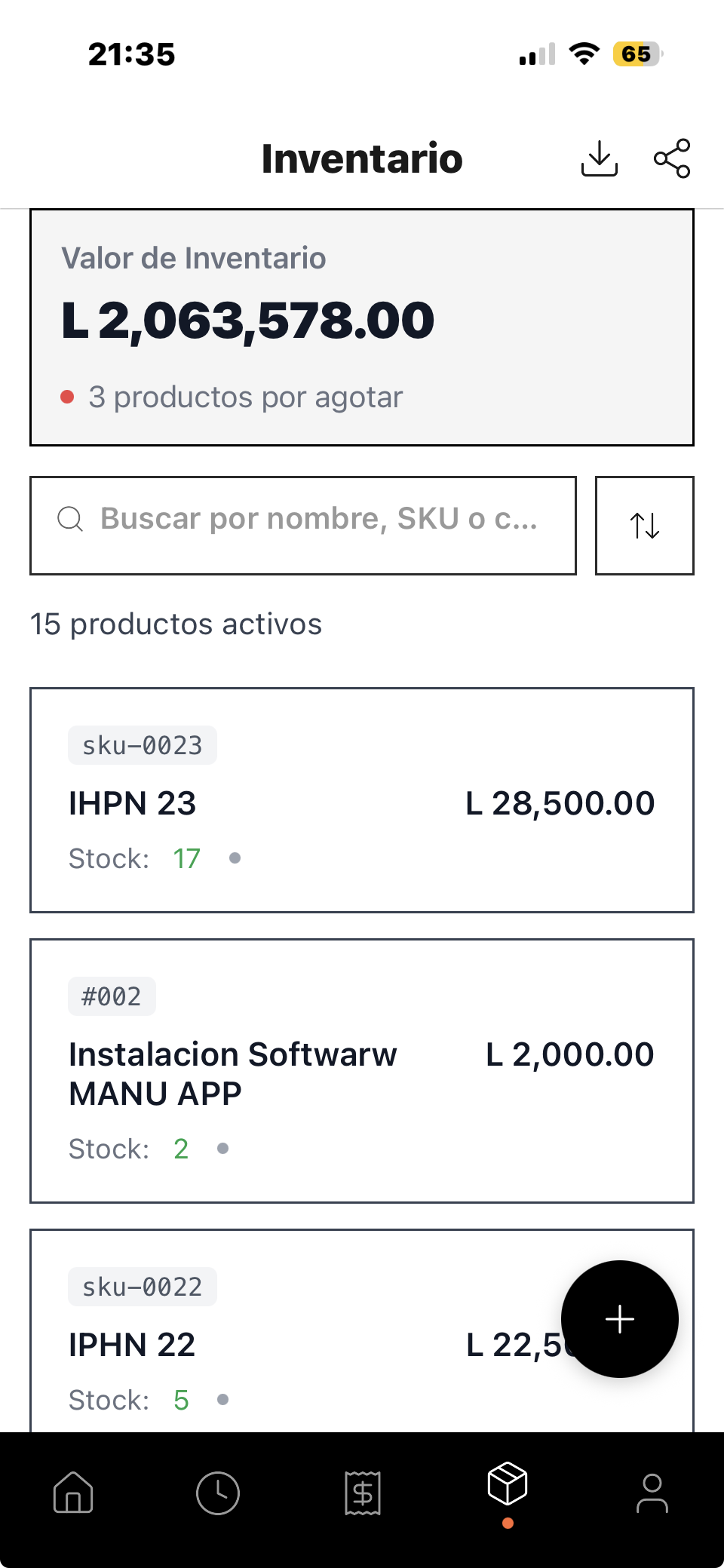Toggle the stock dot next to IPHN 22

[x=223, y=1400]
